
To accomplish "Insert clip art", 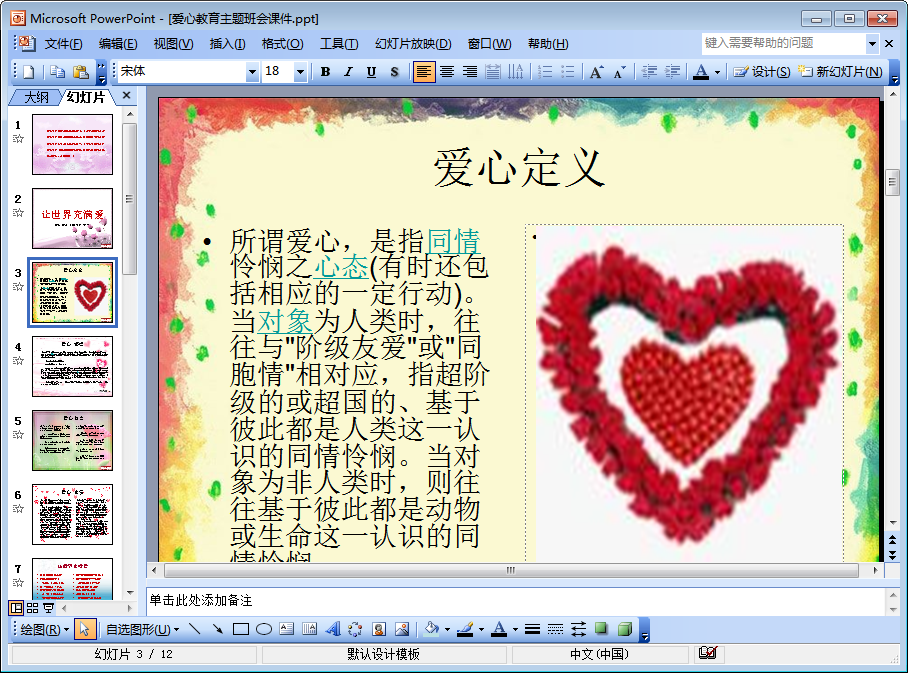I will (x=379, y=629).
